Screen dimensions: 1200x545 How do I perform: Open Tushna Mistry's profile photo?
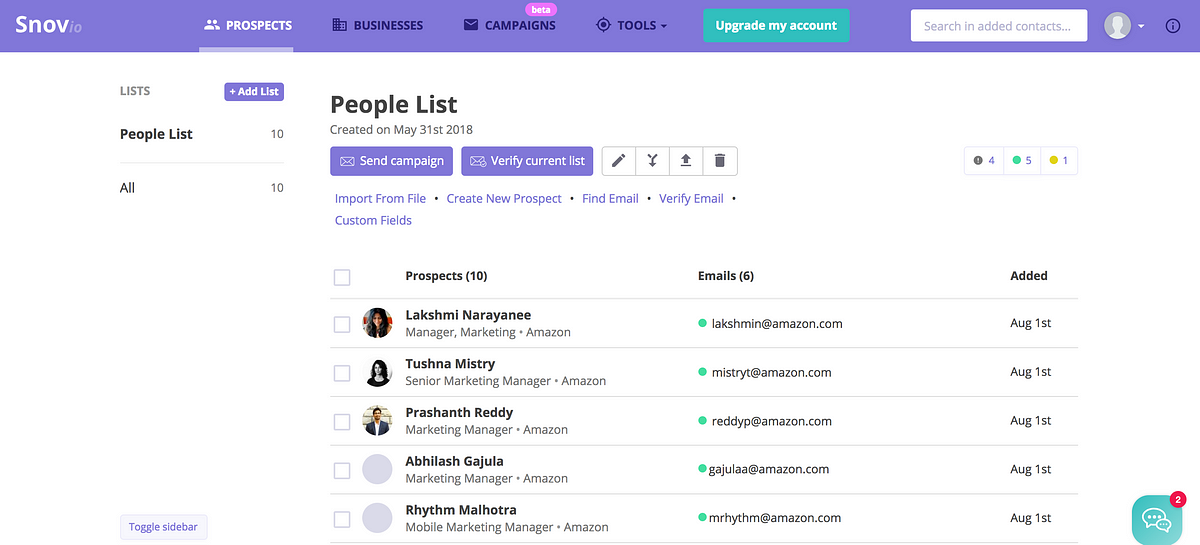pyautogui.click(x=377, y=372)
